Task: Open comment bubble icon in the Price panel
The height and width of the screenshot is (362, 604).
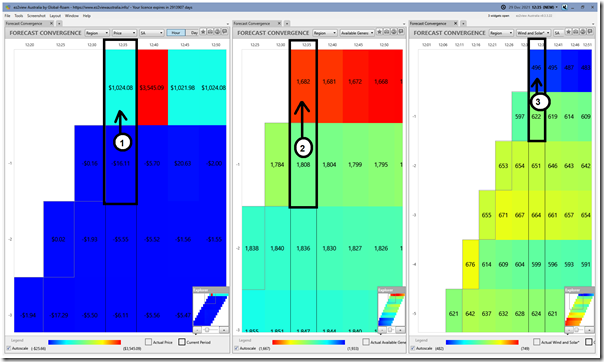Action: point(224,32)
